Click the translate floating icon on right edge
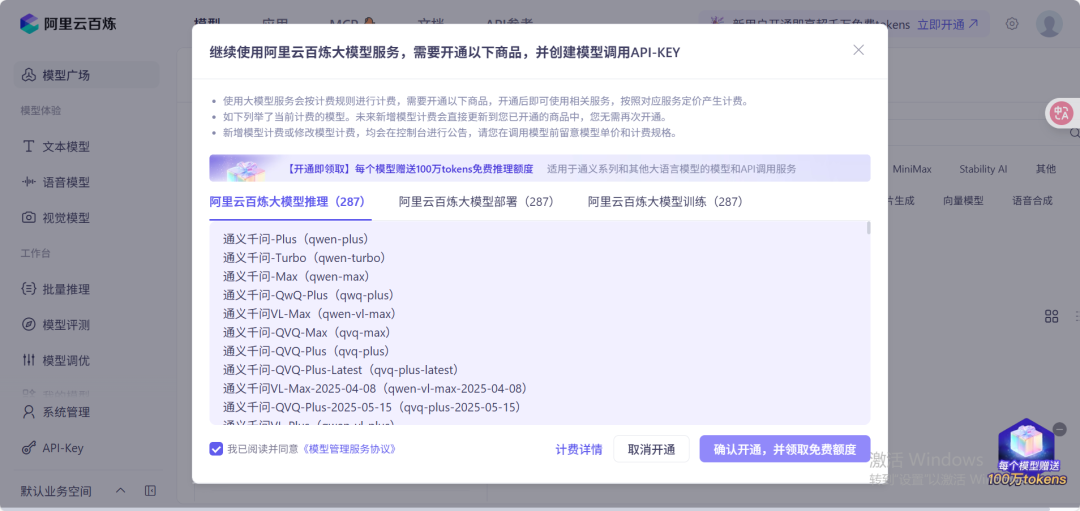 (1063, 113)
